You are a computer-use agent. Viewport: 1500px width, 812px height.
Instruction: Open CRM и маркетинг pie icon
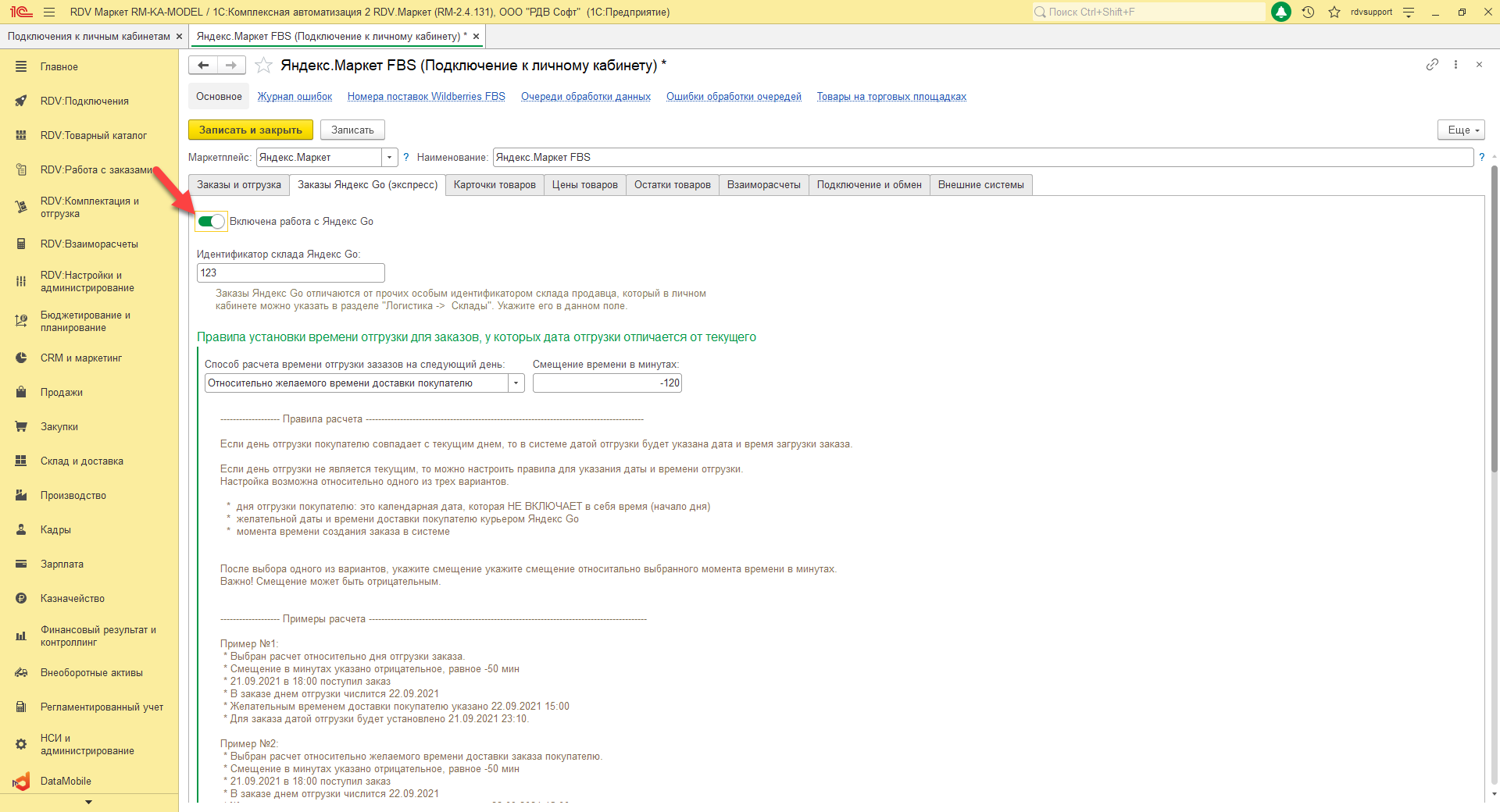(x=21, y=358)
